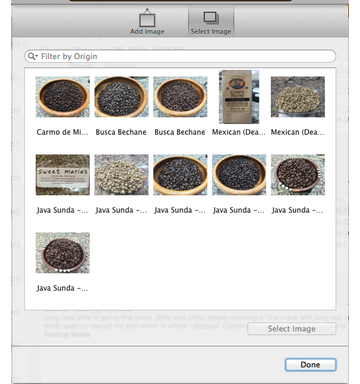Select the Java Sunda red bowl thumbnail in second row
This screenshot has width=360, height=384.
(x=298, y=175)
